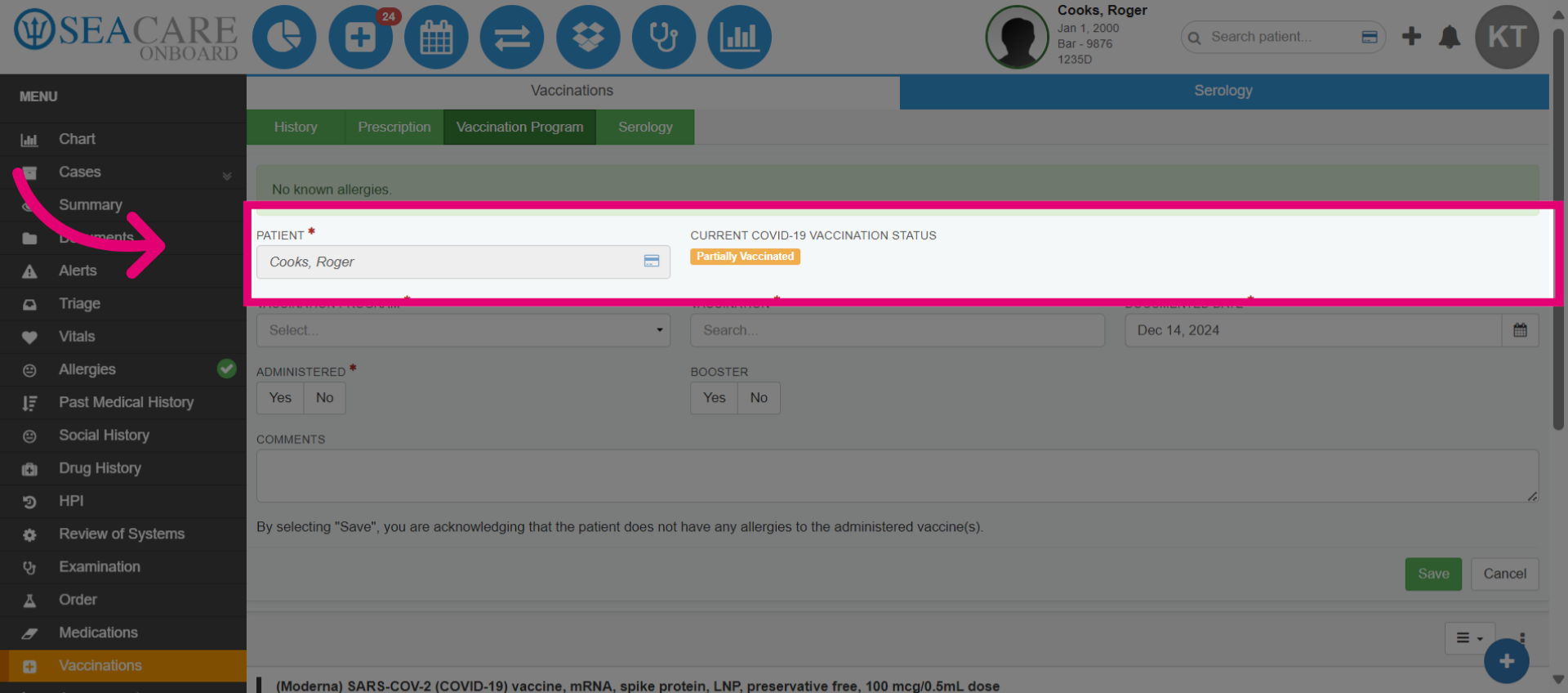Open Chart in the side menu
This screenshot has width=1568, height=693.
(123, 139)
